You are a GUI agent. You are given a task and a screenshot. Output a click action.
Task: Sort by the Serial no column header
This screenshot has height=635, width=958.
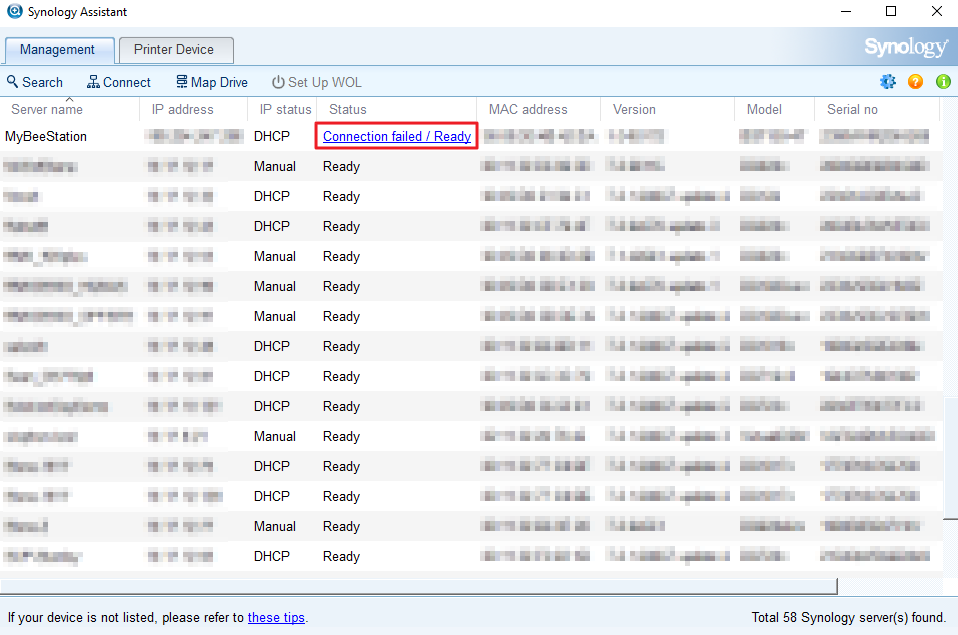tap(877, 109)
